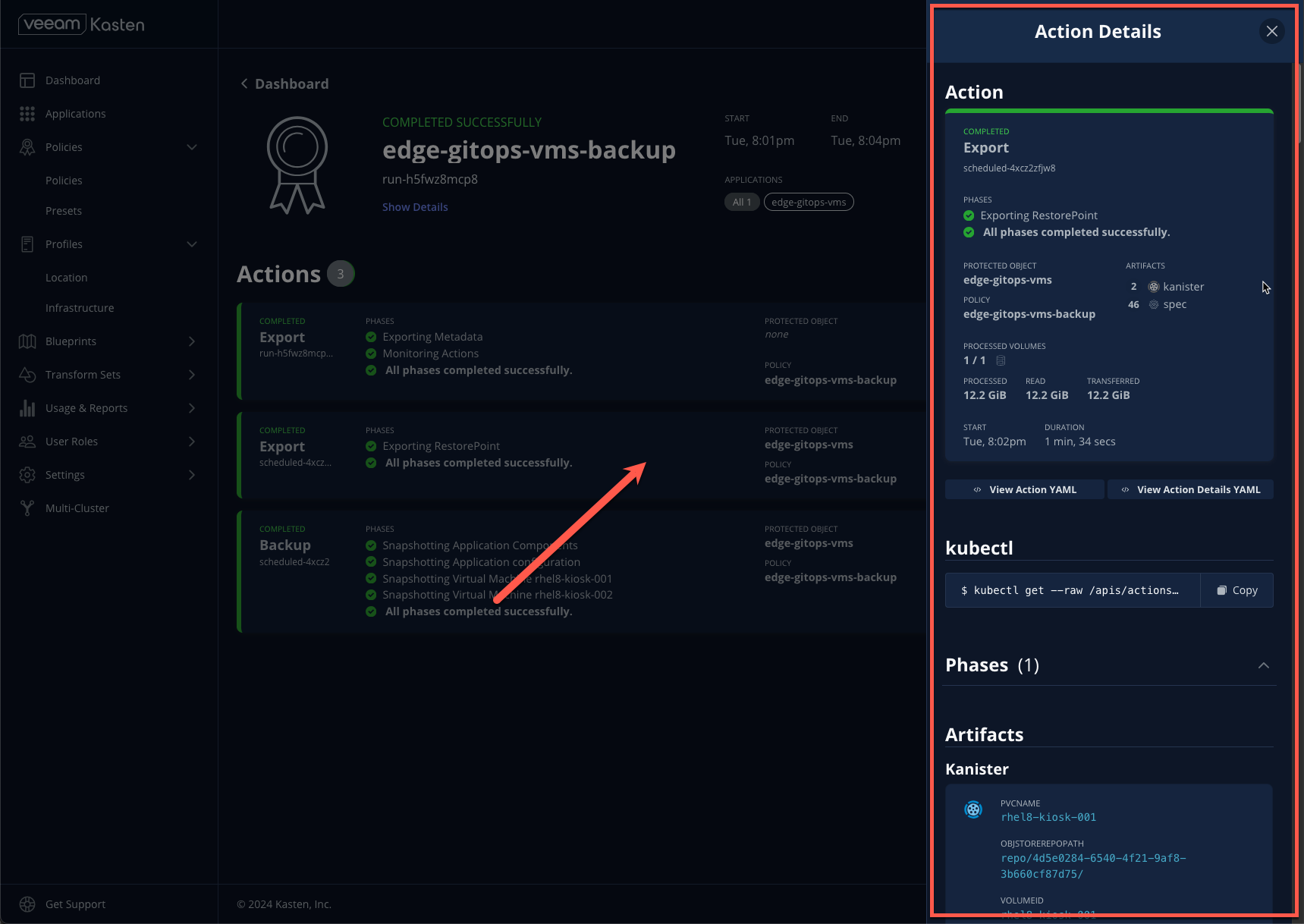The height and width of the screenshot is (924, 1304).
Task: Click check icon next to Exporting Metadata
Action: [371, 337]
